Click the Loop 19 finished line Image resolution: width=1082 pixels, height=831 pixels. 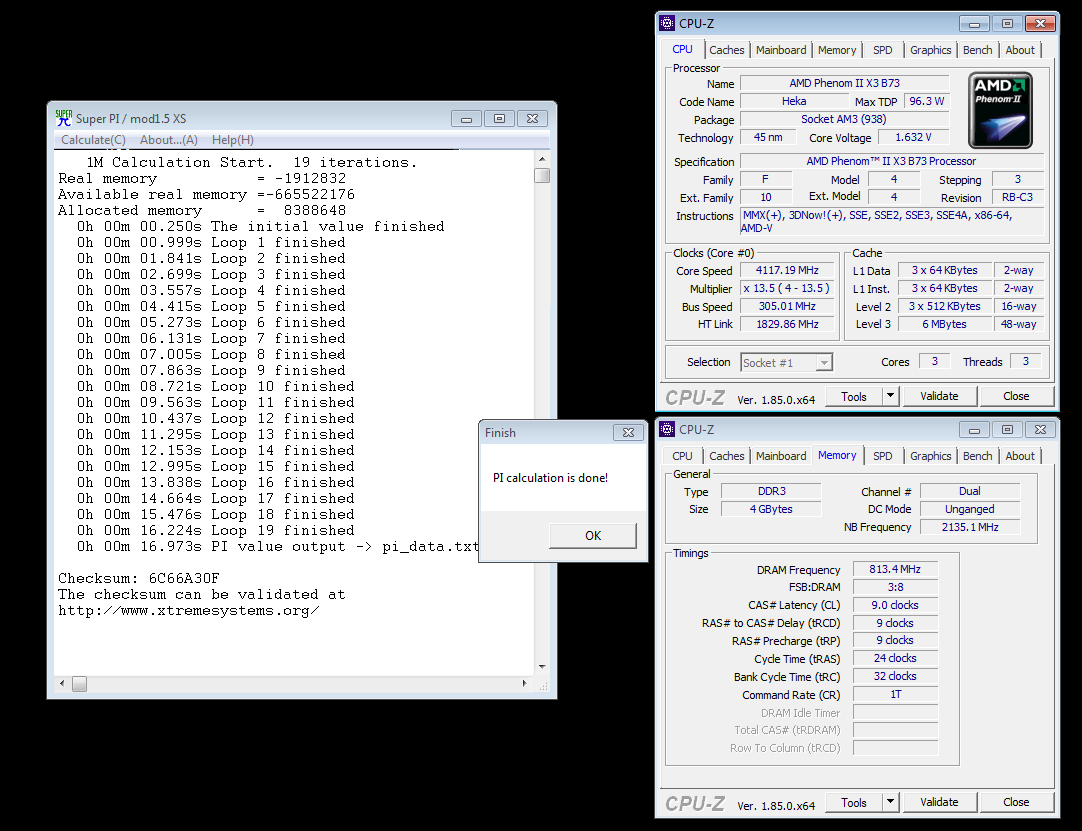(x=215, y=531)
